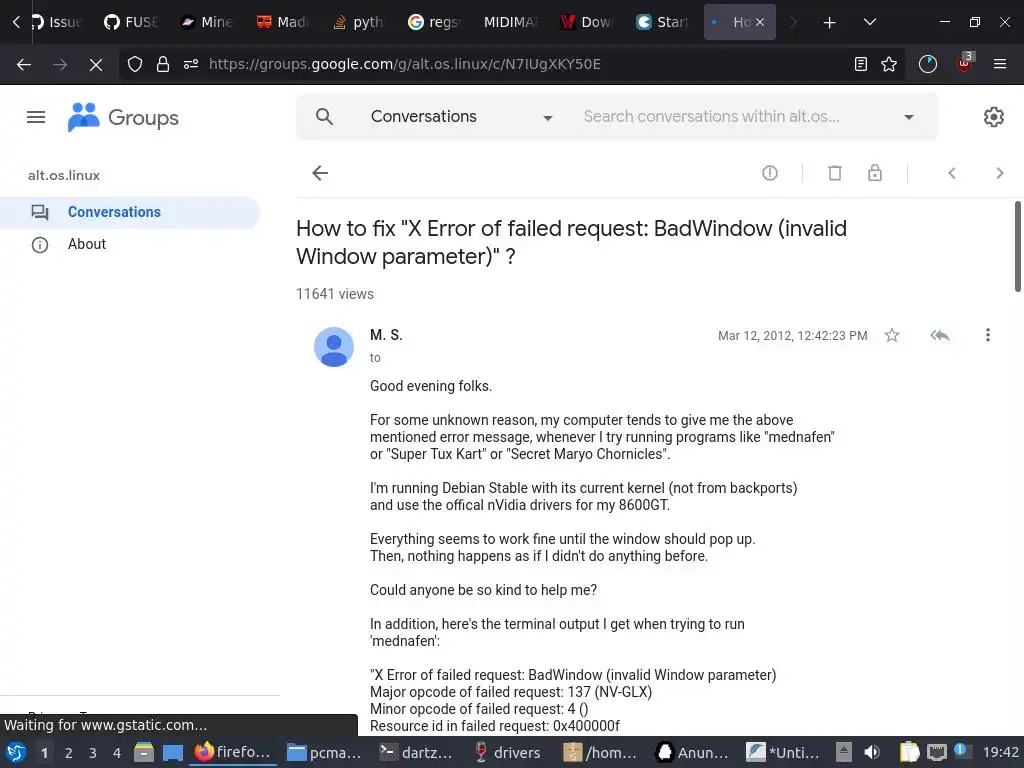Select Conversations in left sidebar

coord(130,212)
